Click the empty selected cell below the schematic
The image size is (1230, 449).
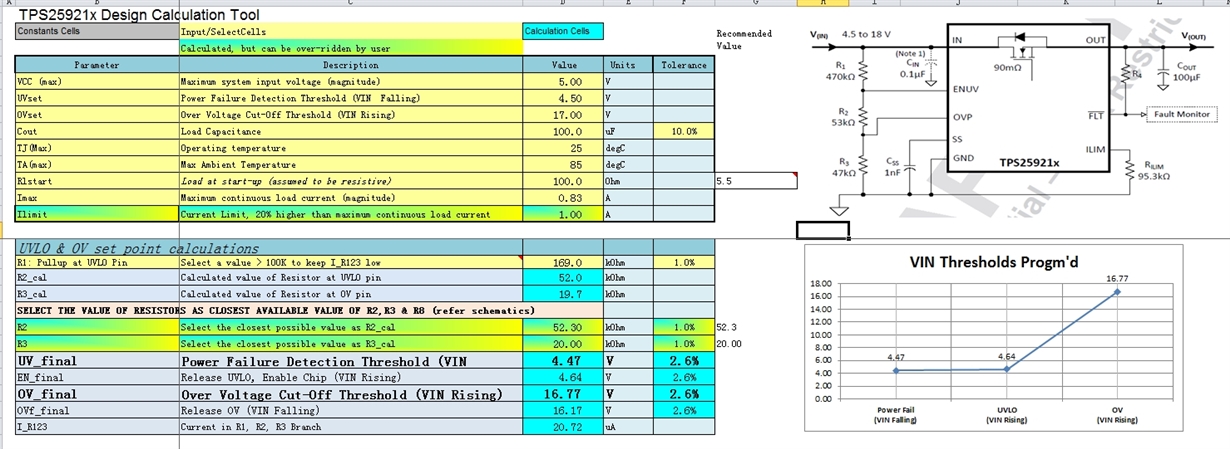pyautogui.click(x=823, y=231)
